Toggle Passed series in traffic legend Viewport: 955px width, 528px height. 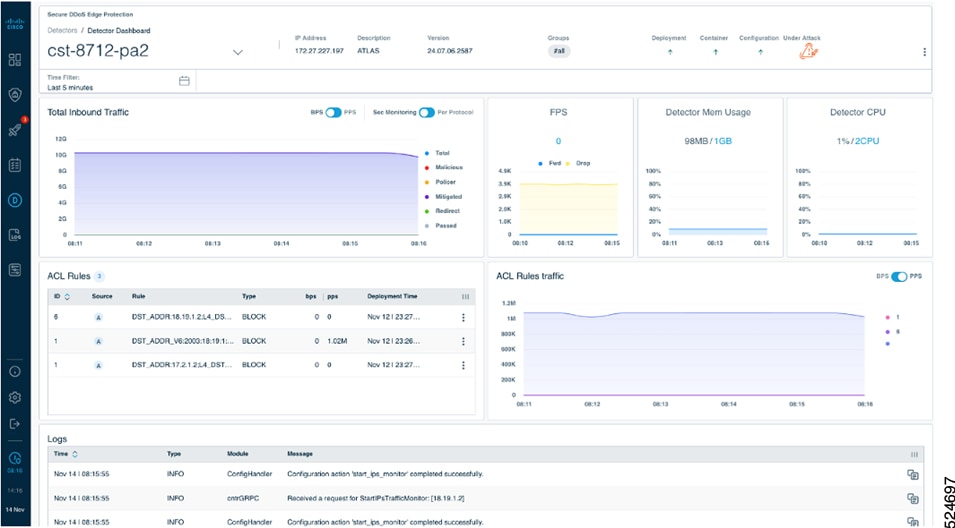pyautogui.click(x=440, y=225)
